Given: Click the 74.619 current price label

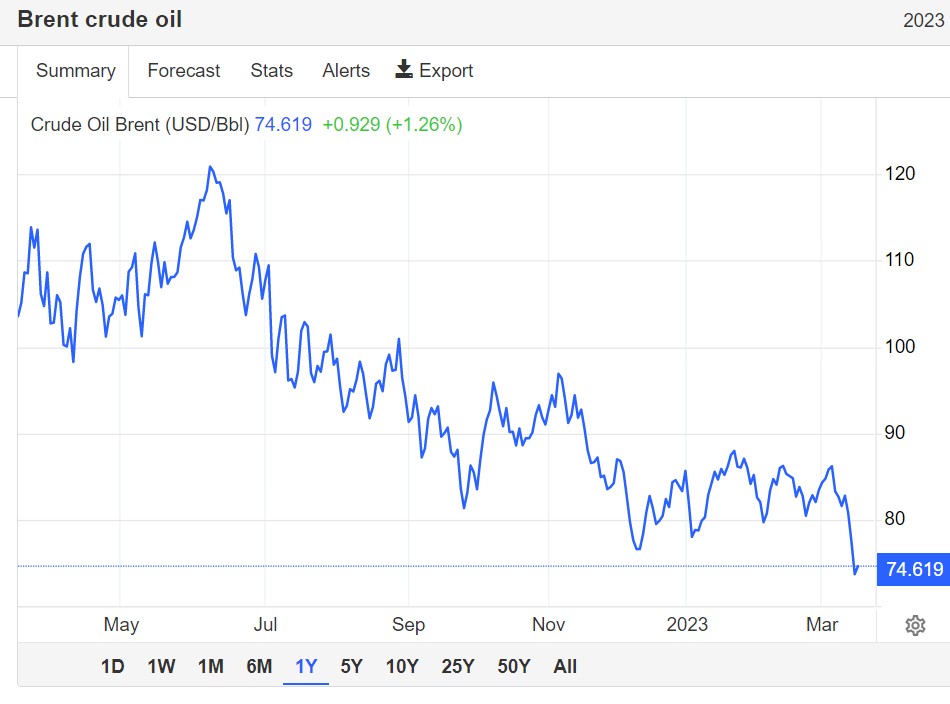Looking at the screenshot, I should click(x=914, y=570).
